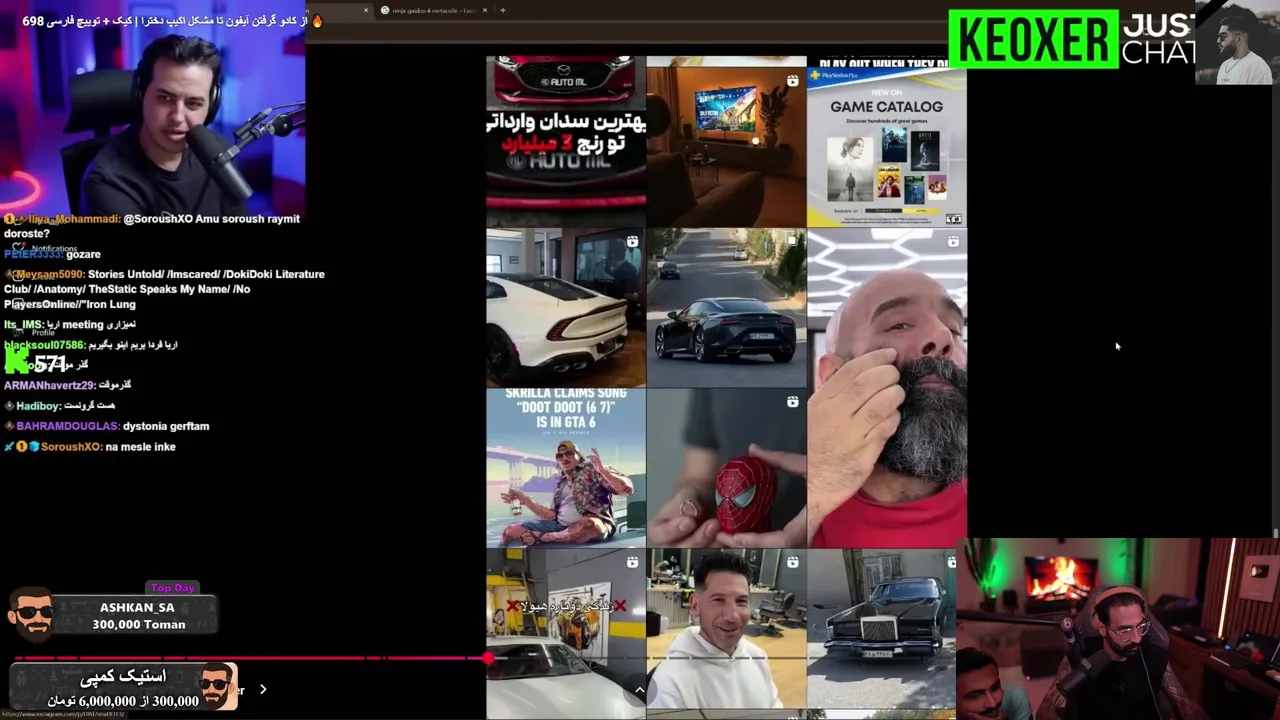
Task: Click chat username Meysam5090
Action: [x=50, y=274]
